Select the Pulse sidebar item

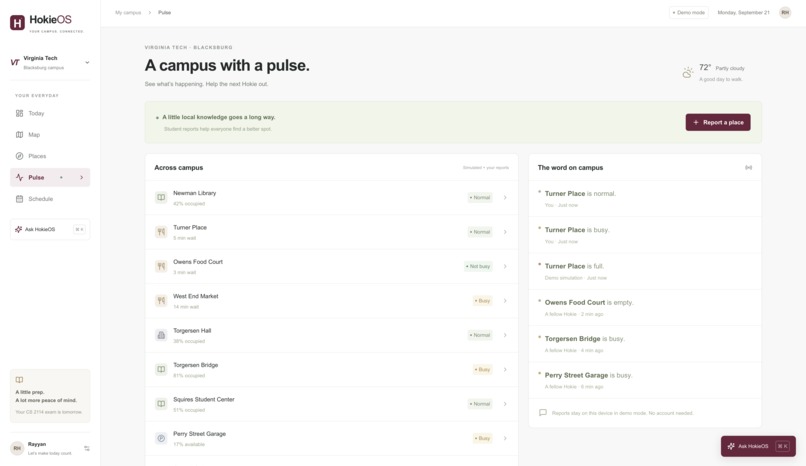click(50, 177)
